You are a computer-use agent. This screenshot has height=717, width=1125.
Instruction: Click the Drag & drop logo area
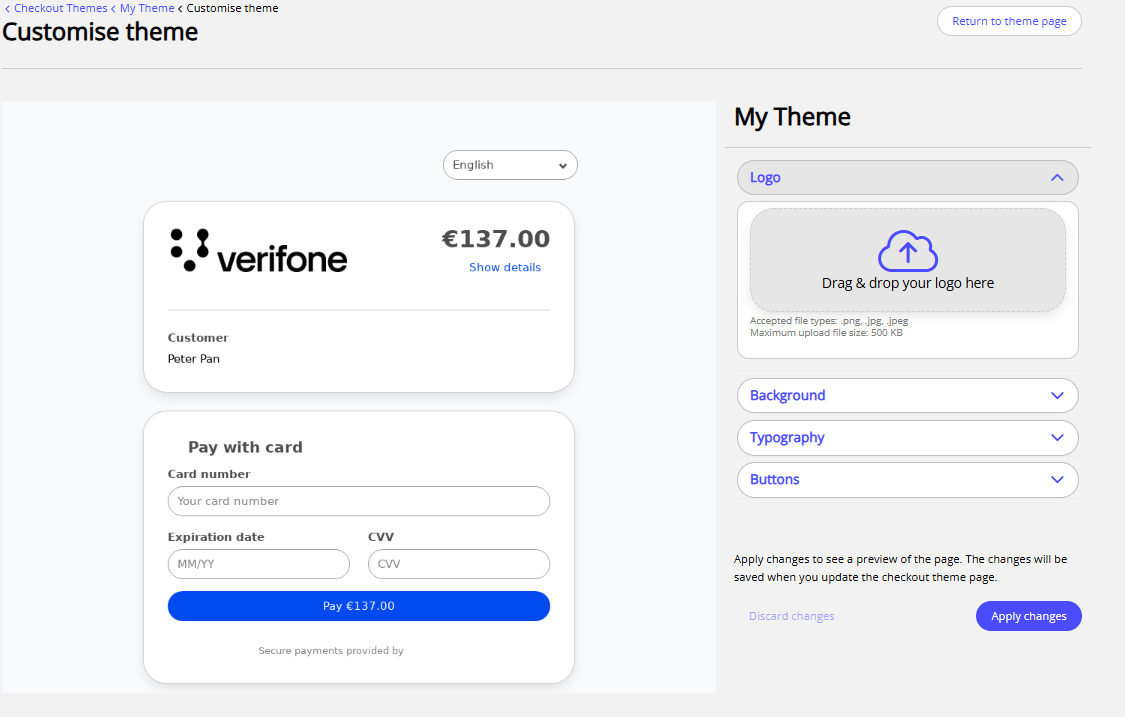(908, 260)
